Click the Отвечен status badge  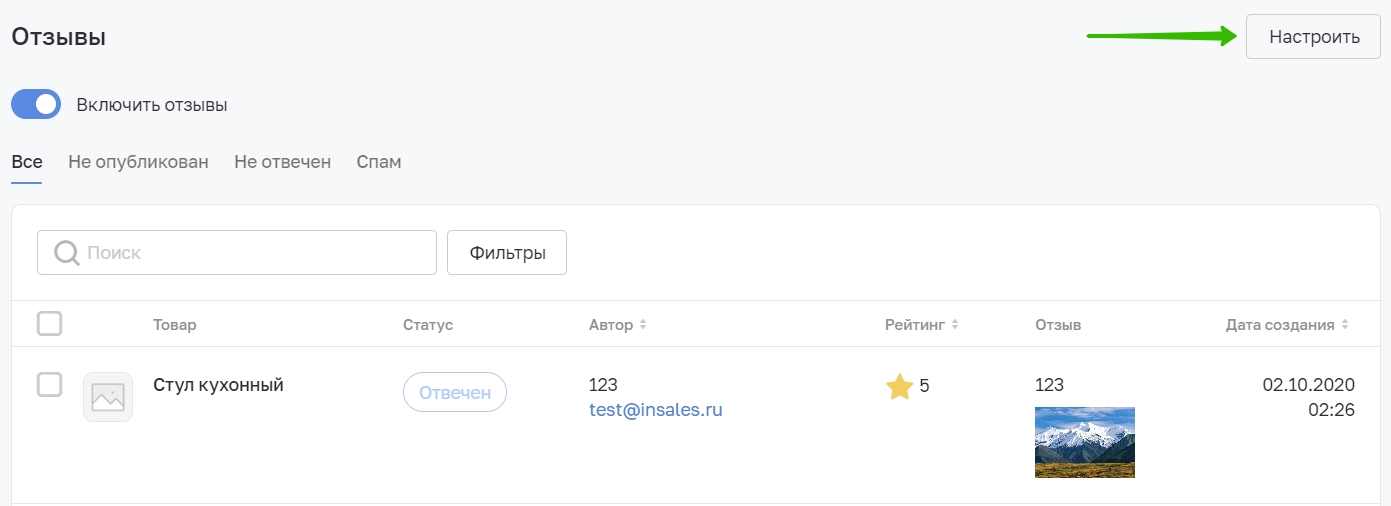tap(455, 393)
